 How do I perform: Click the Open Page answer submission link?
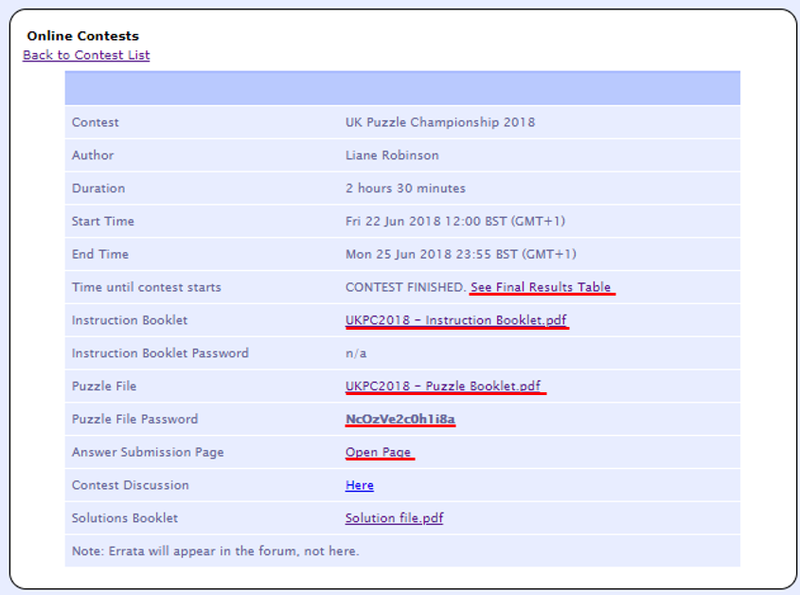[x=378, y=452]
